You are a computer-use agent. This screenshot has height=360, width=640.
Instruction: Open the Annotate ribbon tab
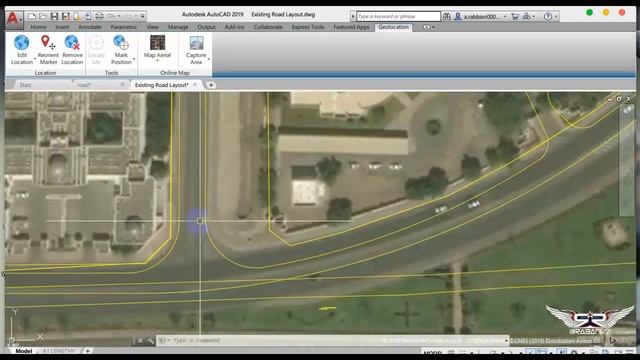point(90,27)
